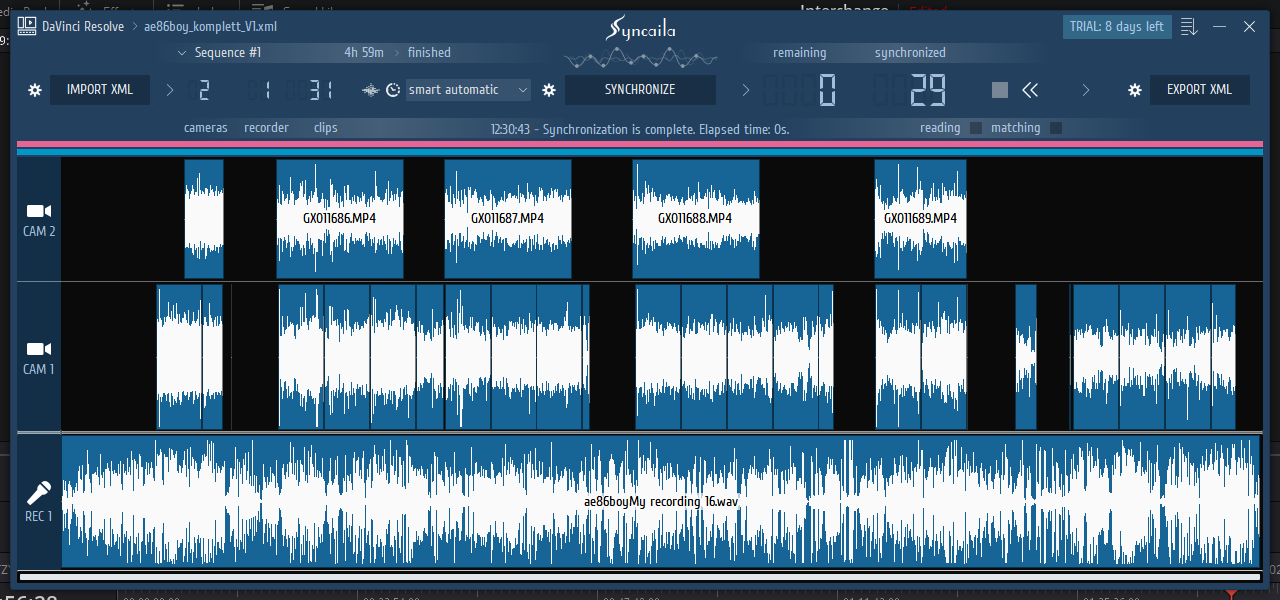
Task: Expand the Sequence #1 chevron
Action: (181, 53)
